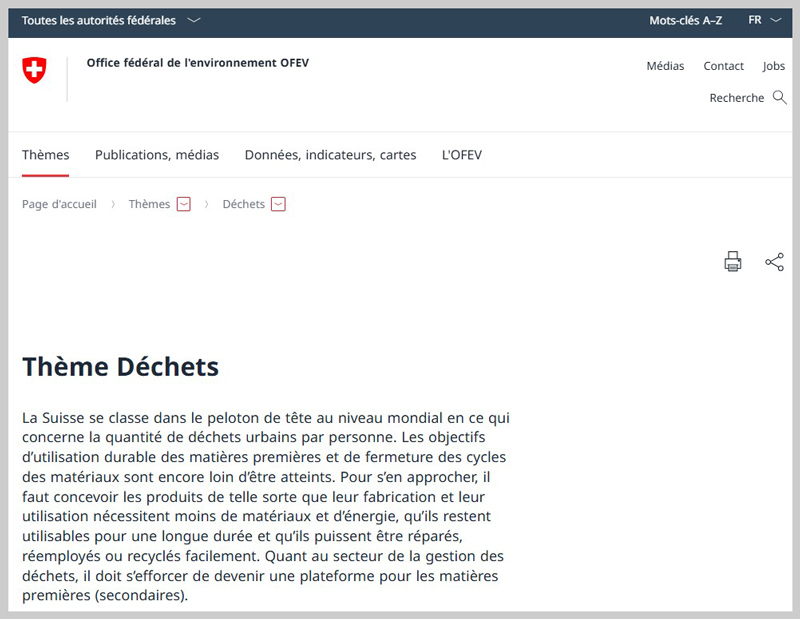Go to the L'OFEV navigation tab
Screen dimensions: 800x619
(462, 155)
